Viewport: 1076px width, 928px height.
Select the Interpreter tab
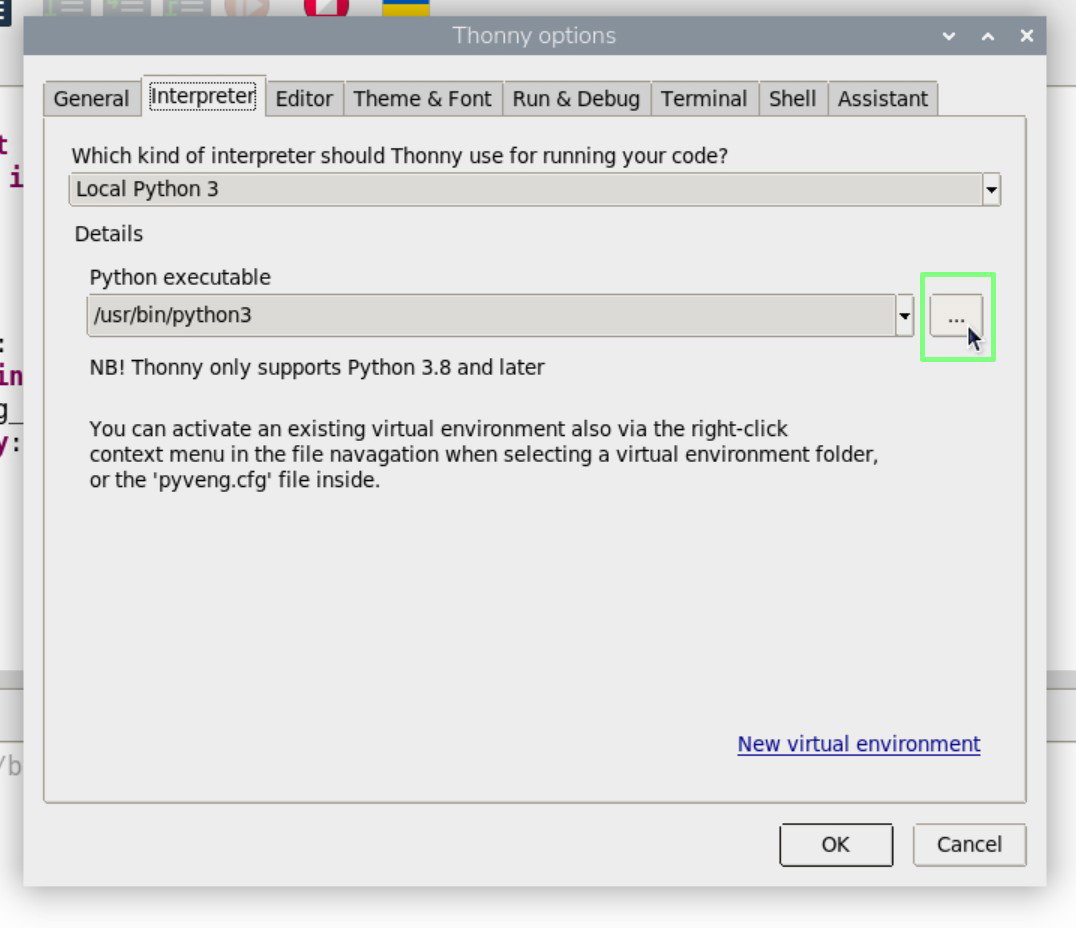click(203, 96)
